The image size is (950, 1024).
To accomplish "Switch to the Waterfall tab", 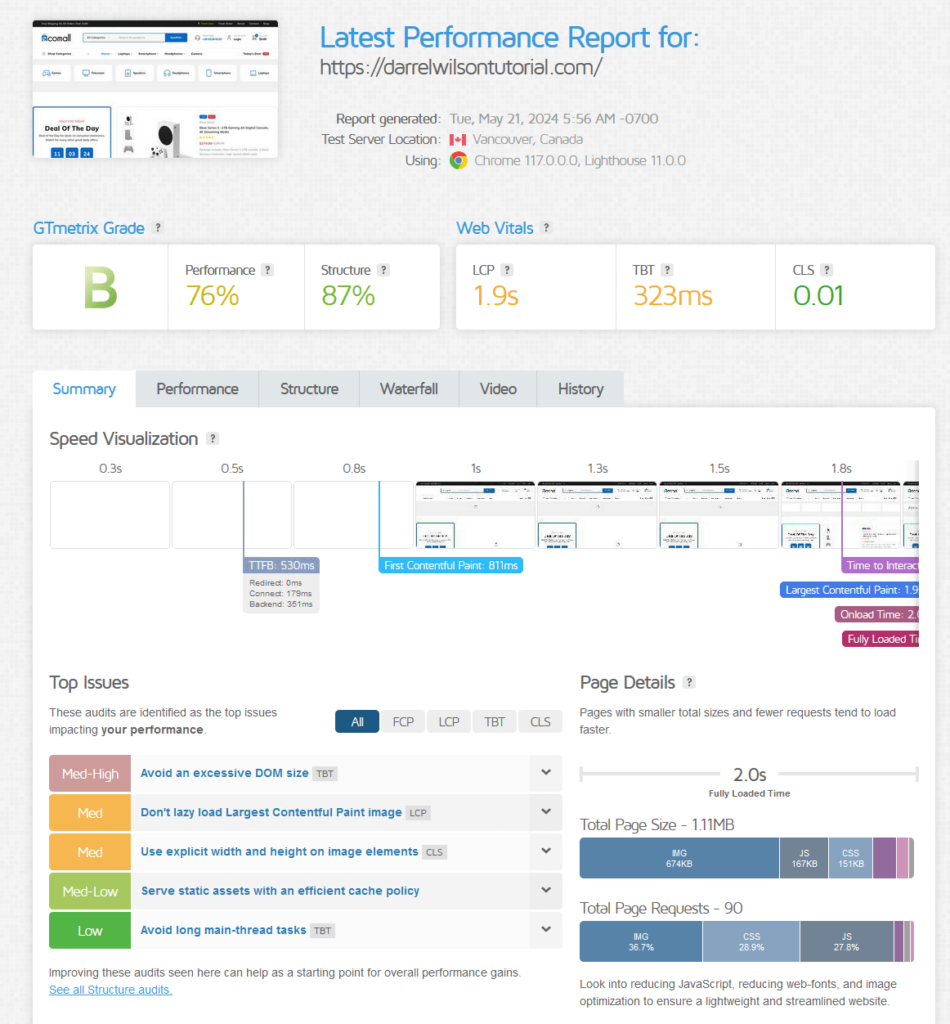I will coord(409,389).
